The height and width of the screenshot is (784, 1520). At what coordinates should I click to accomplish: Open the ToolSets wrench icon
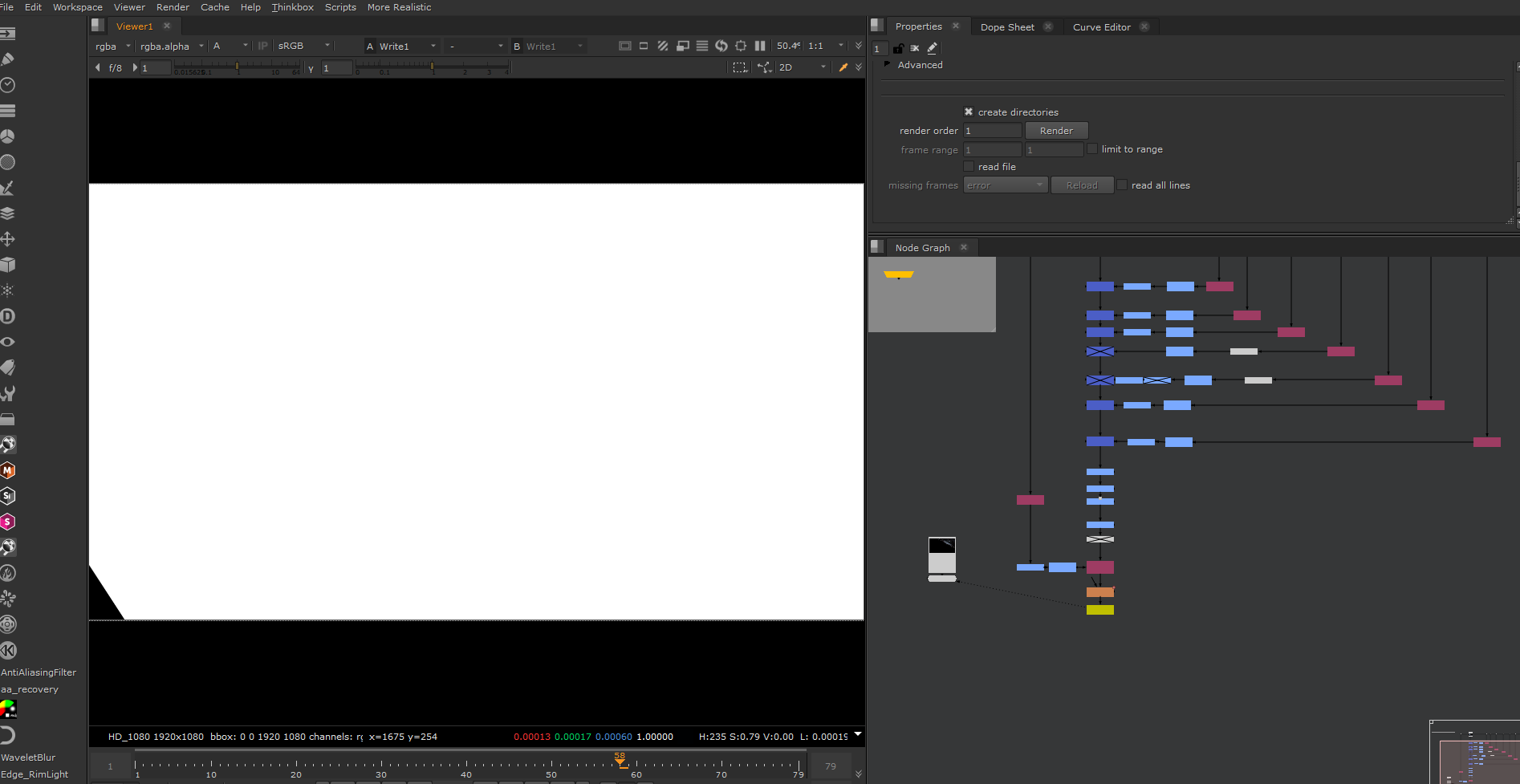(8, 393)
